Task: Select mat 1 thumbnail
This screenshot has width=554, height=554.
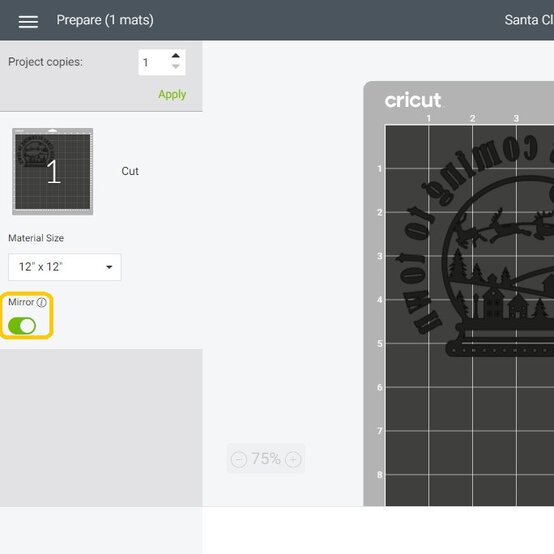Action: [53, 171]
